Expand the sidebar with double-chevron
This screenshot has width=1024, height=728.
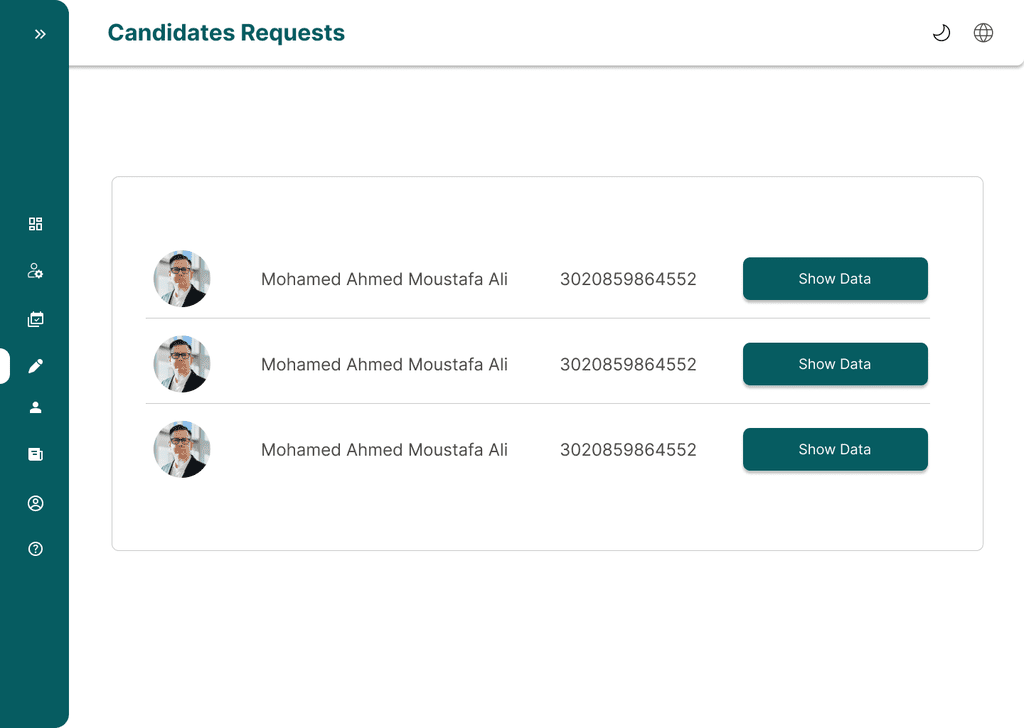pos(40,34)
